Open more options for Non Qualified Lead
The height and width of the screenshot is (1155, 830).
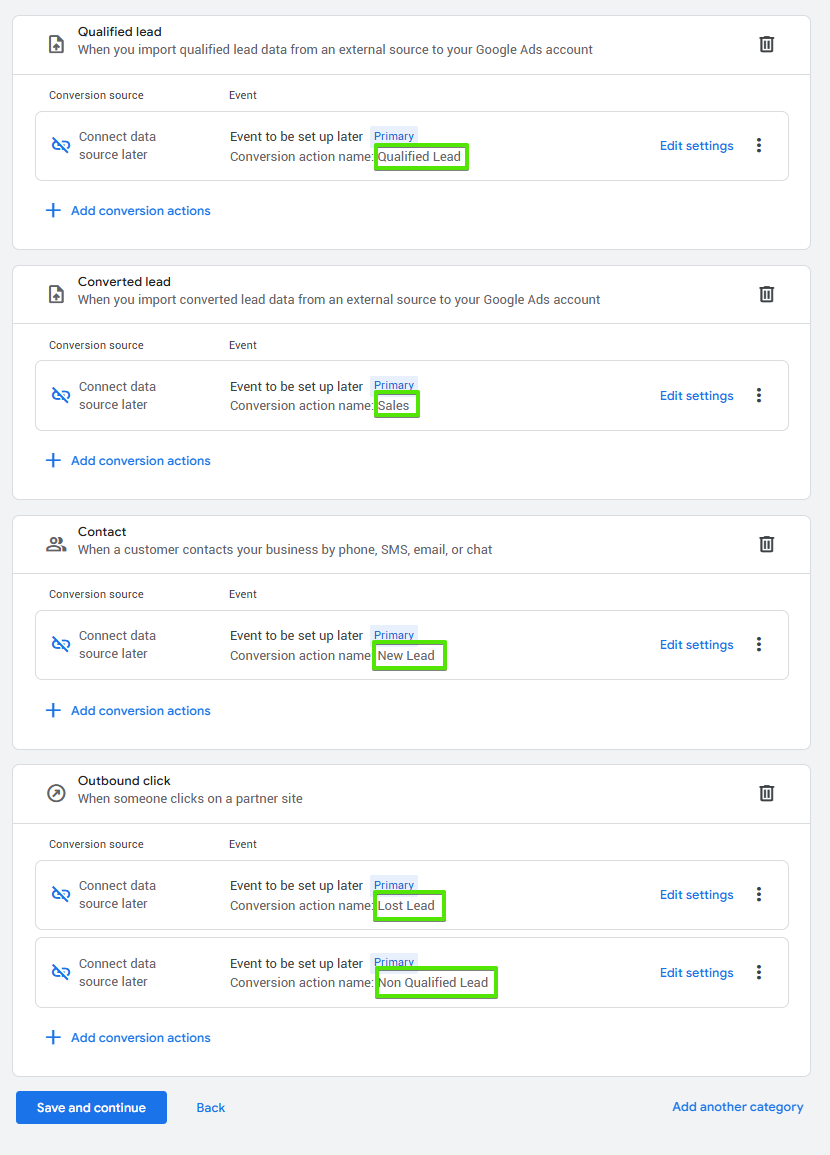759,973
